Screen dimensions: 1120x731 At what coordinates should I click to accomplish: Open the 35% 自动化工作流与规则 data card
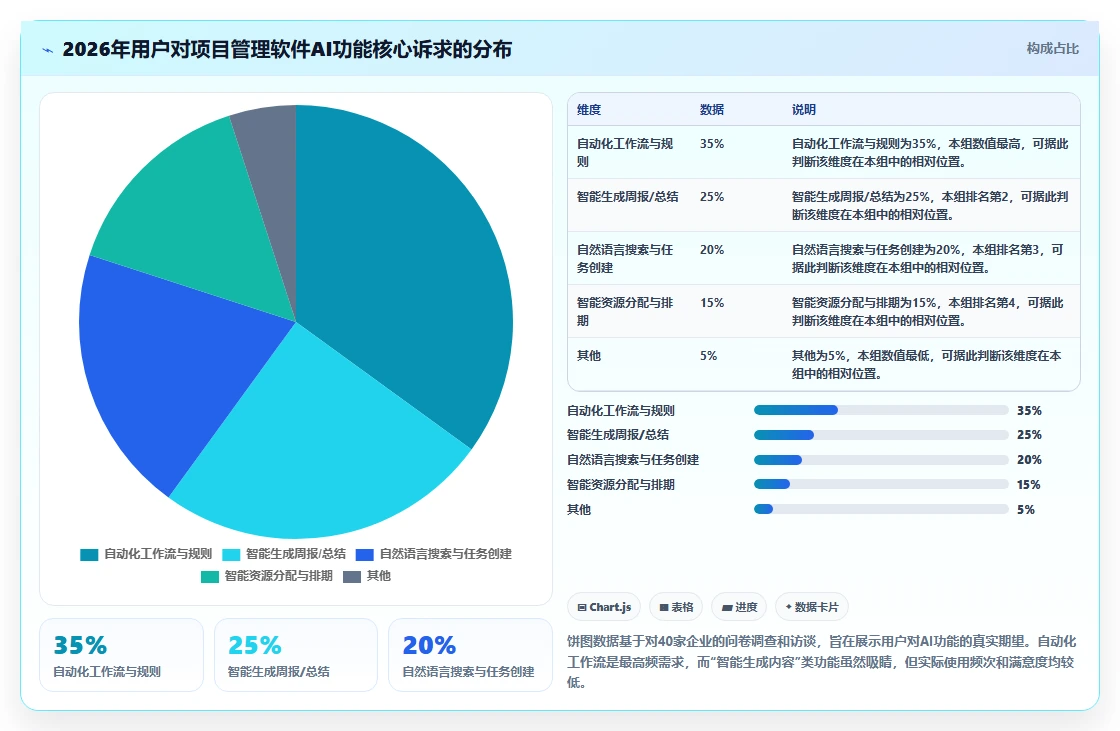pyautogui.click(x=121, y=655)
